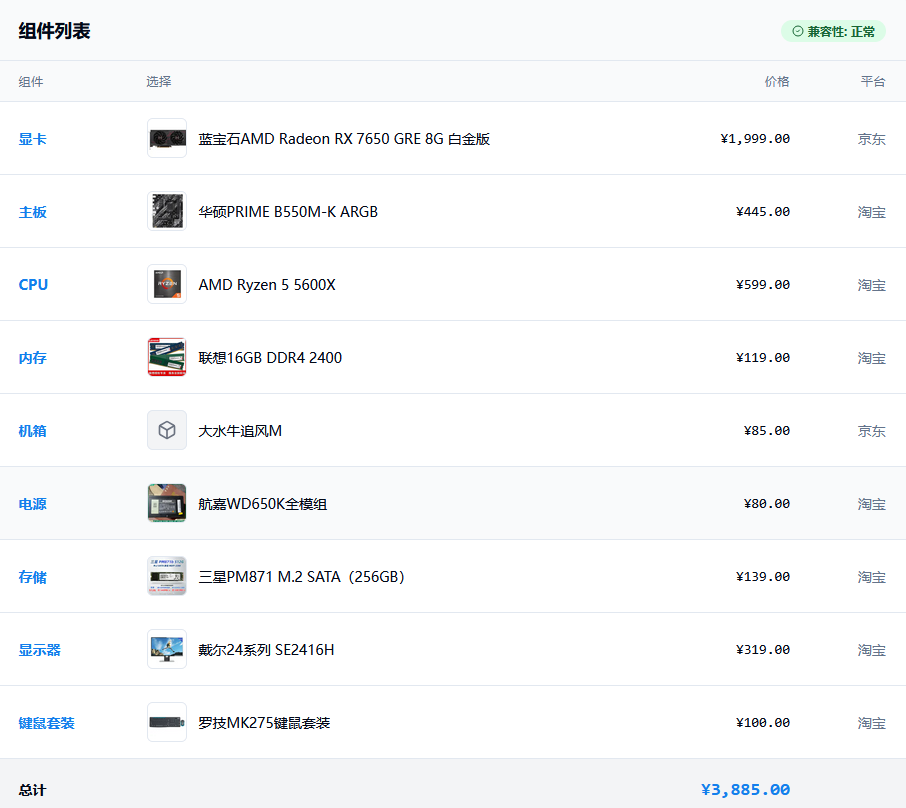Click the 机箱 component link
This screenshot has height=808, width=906.
click(x=32, y=431)
